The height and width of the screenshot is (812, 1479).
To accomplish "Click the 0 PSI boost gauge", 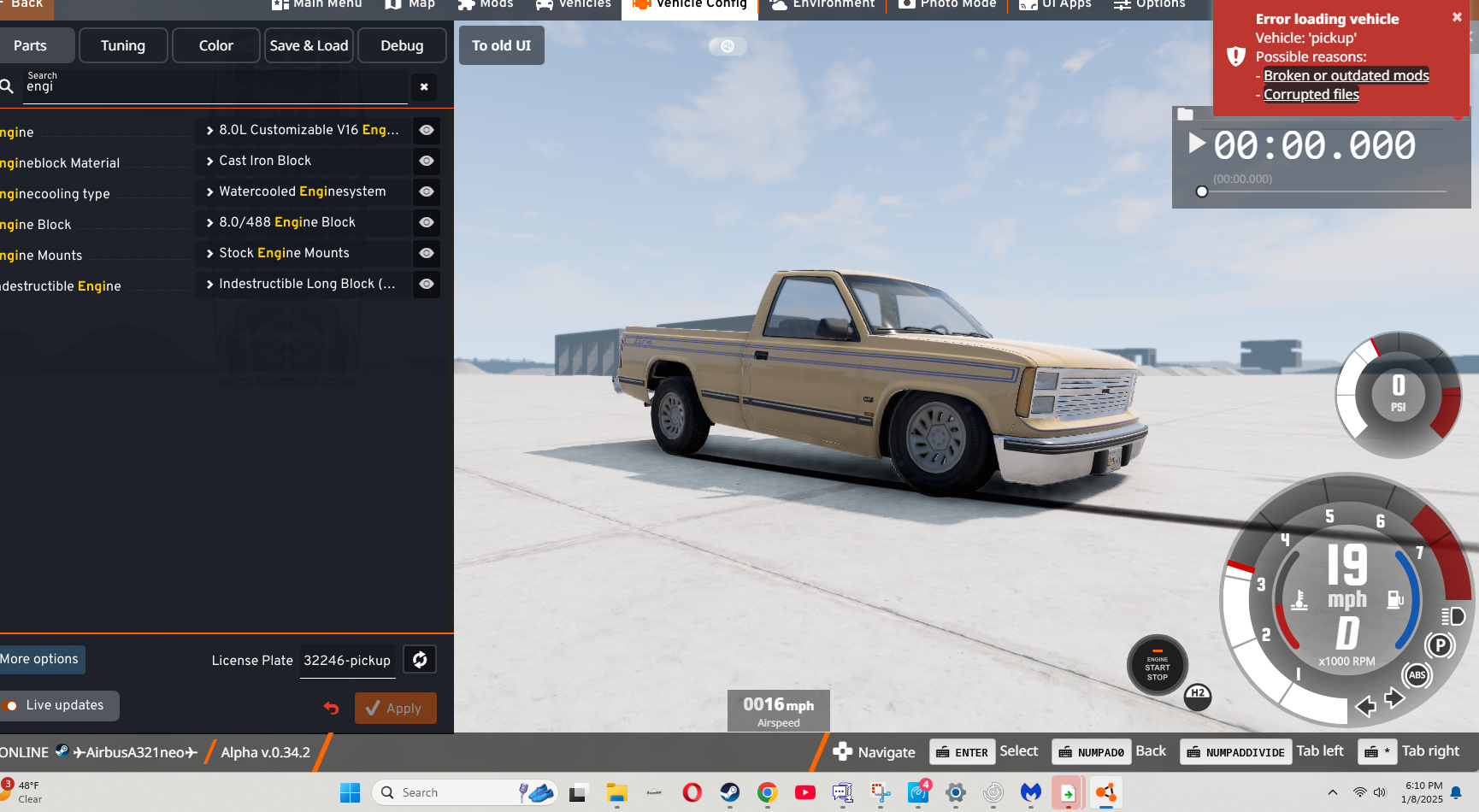I will (x=1399, y=394).
